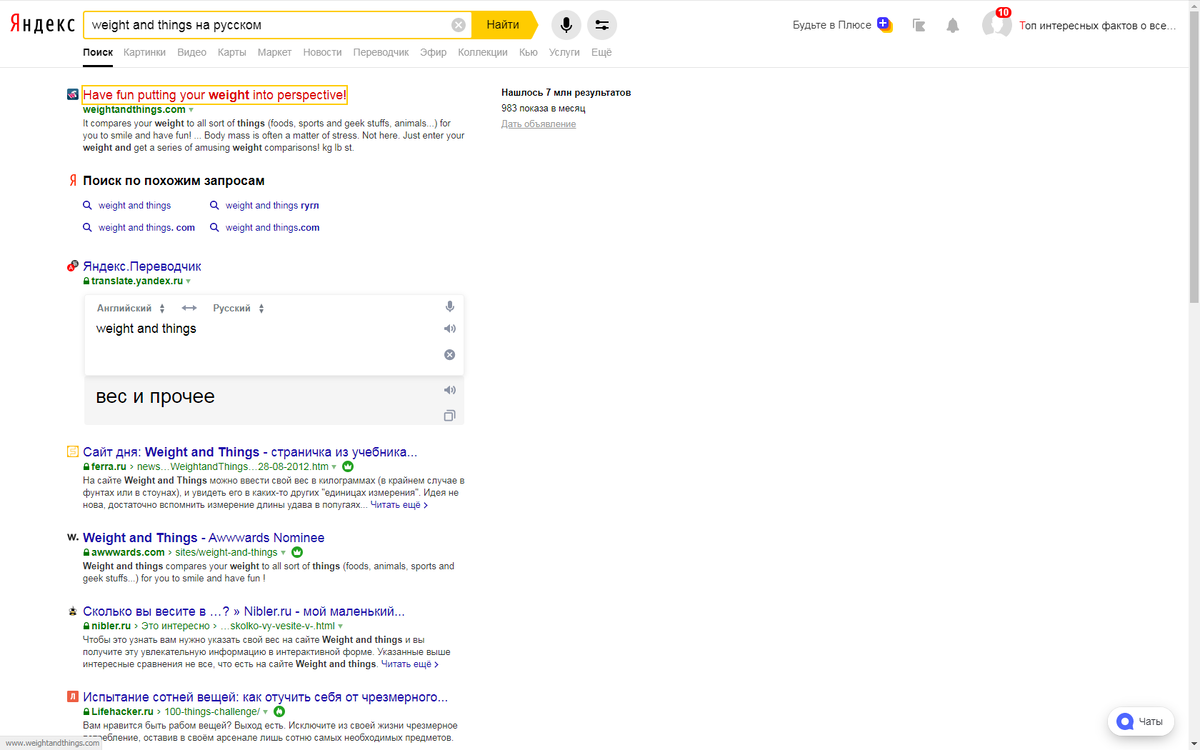Click magnifier beside 'weight and things гугл'
Image resolution: width=1200 pixels, height=750 pixels.
point(215,206)
